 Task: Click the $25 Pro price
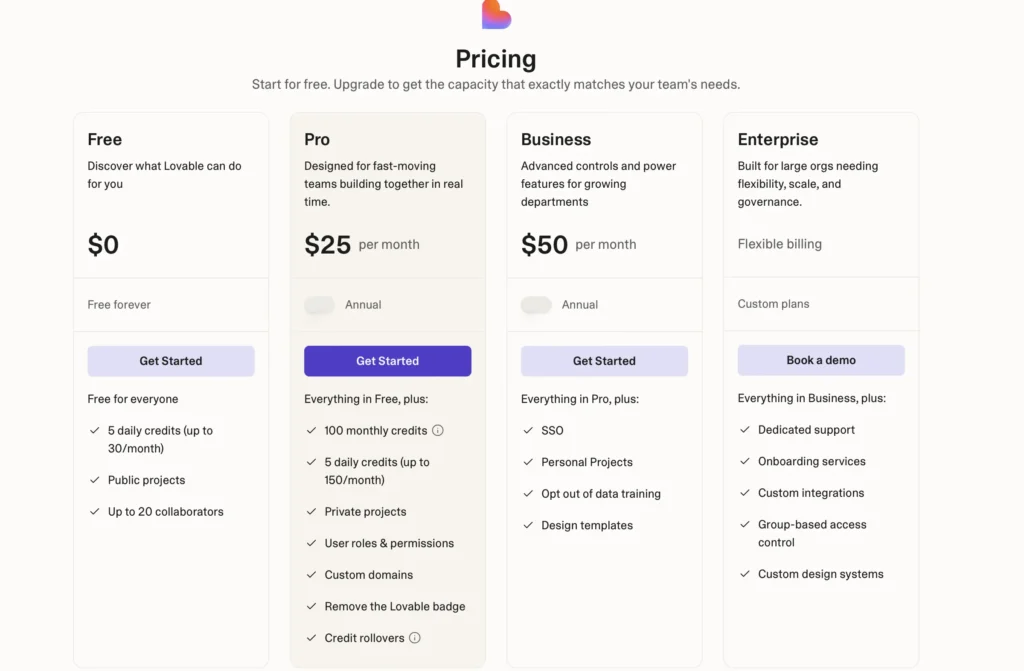coord(328,245)
